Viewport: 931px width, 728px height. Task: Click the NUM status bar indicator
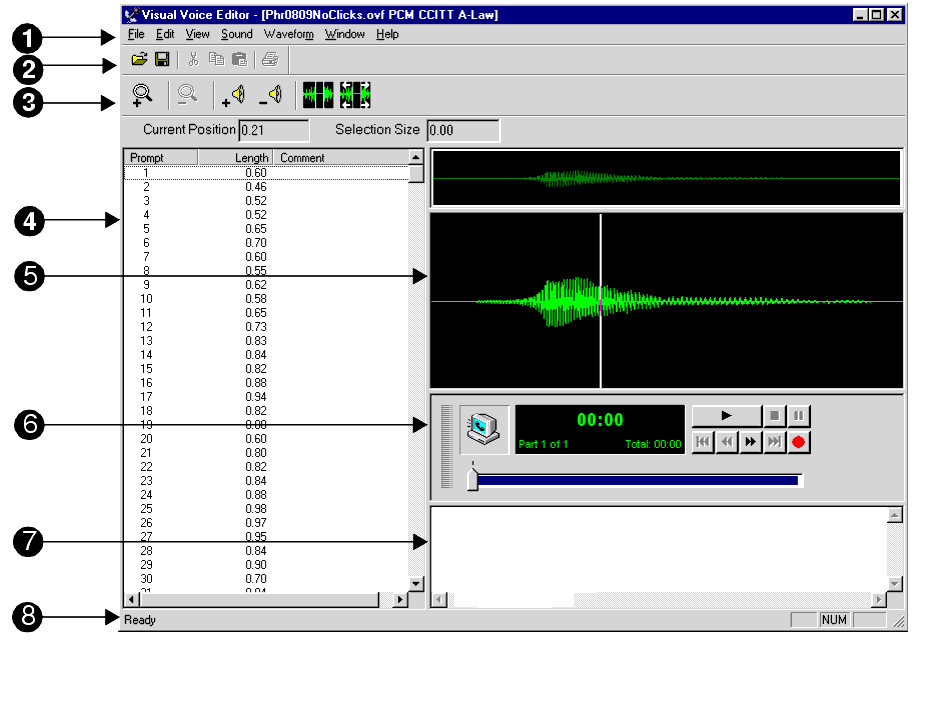[x=834, y=620]
